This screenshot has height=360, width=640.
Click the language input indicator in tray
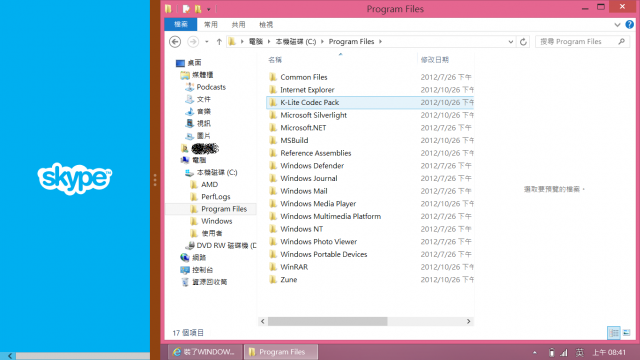[580, 352]
